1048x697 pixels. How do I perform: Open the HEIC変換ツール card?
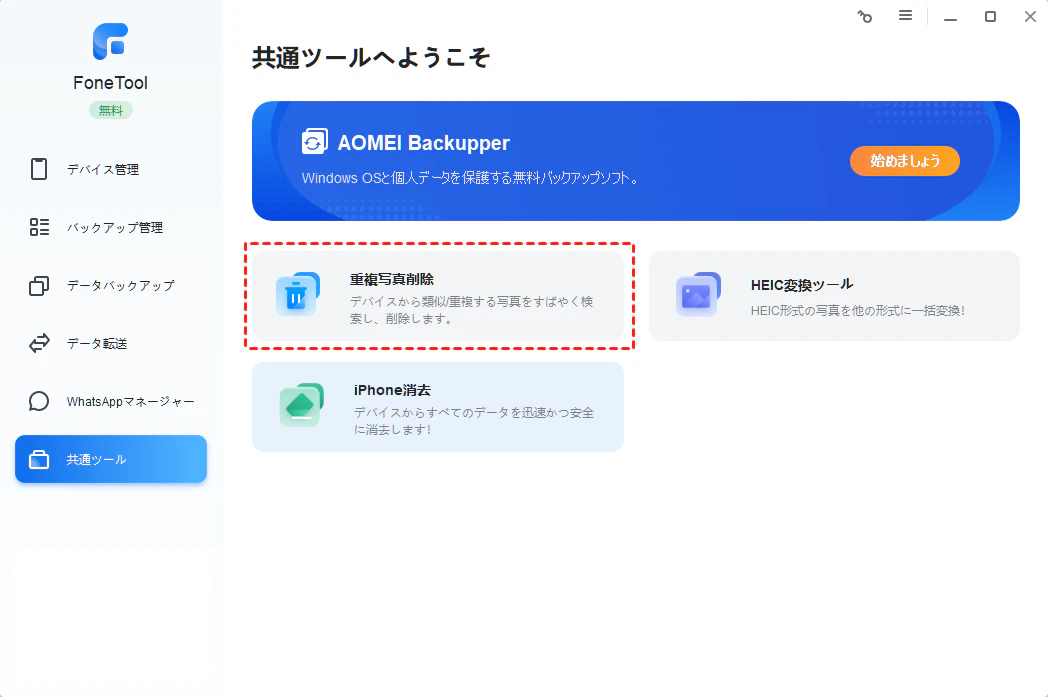click(x=834, y=296)
